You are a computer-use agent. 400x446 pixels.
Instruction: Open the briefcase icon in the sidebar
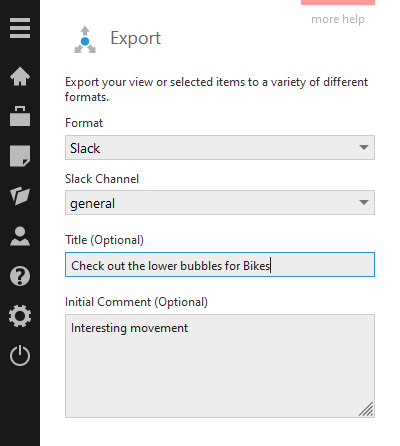[20, 116]
